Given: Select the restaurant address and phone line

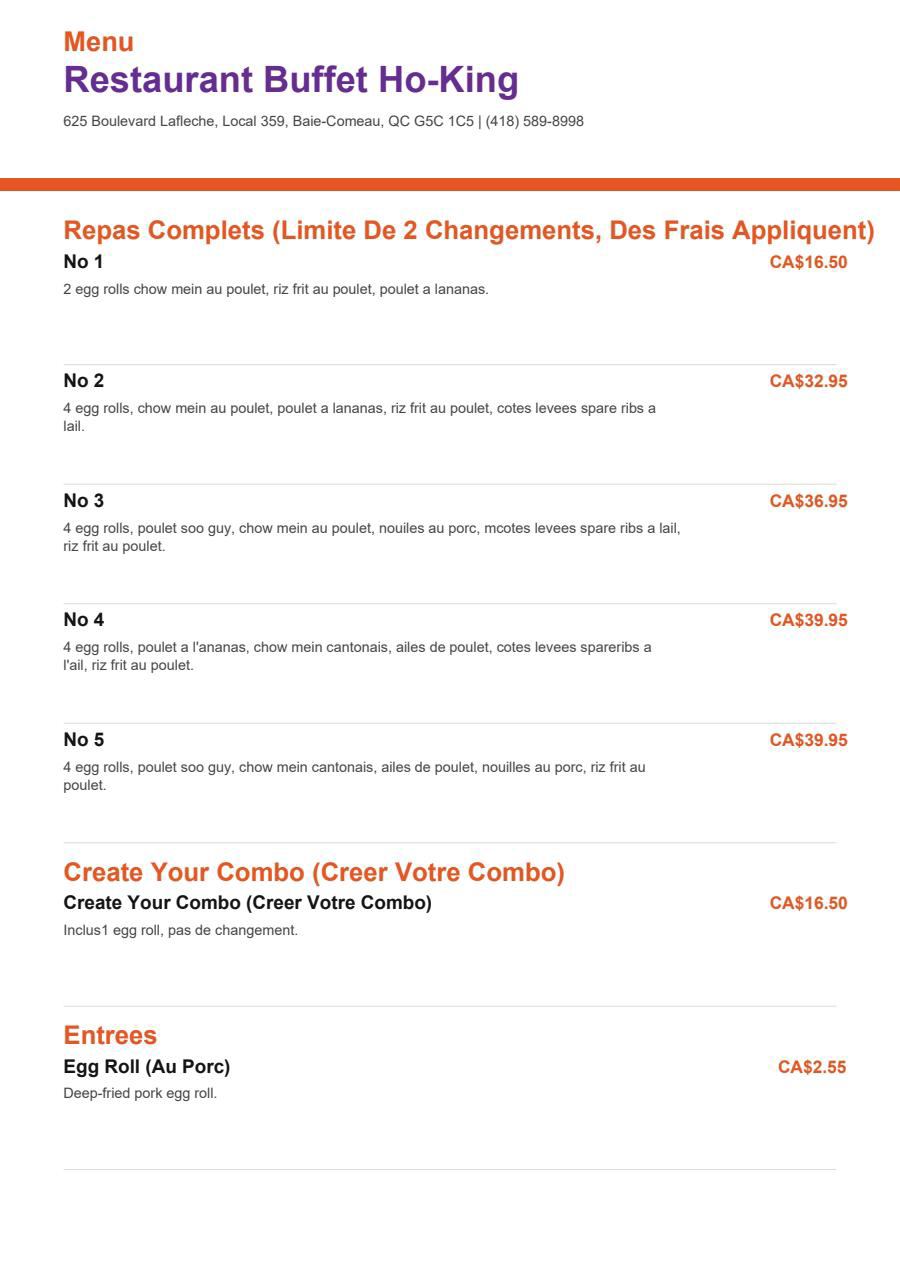Looking at the screenshot, I should pos(323,122).
